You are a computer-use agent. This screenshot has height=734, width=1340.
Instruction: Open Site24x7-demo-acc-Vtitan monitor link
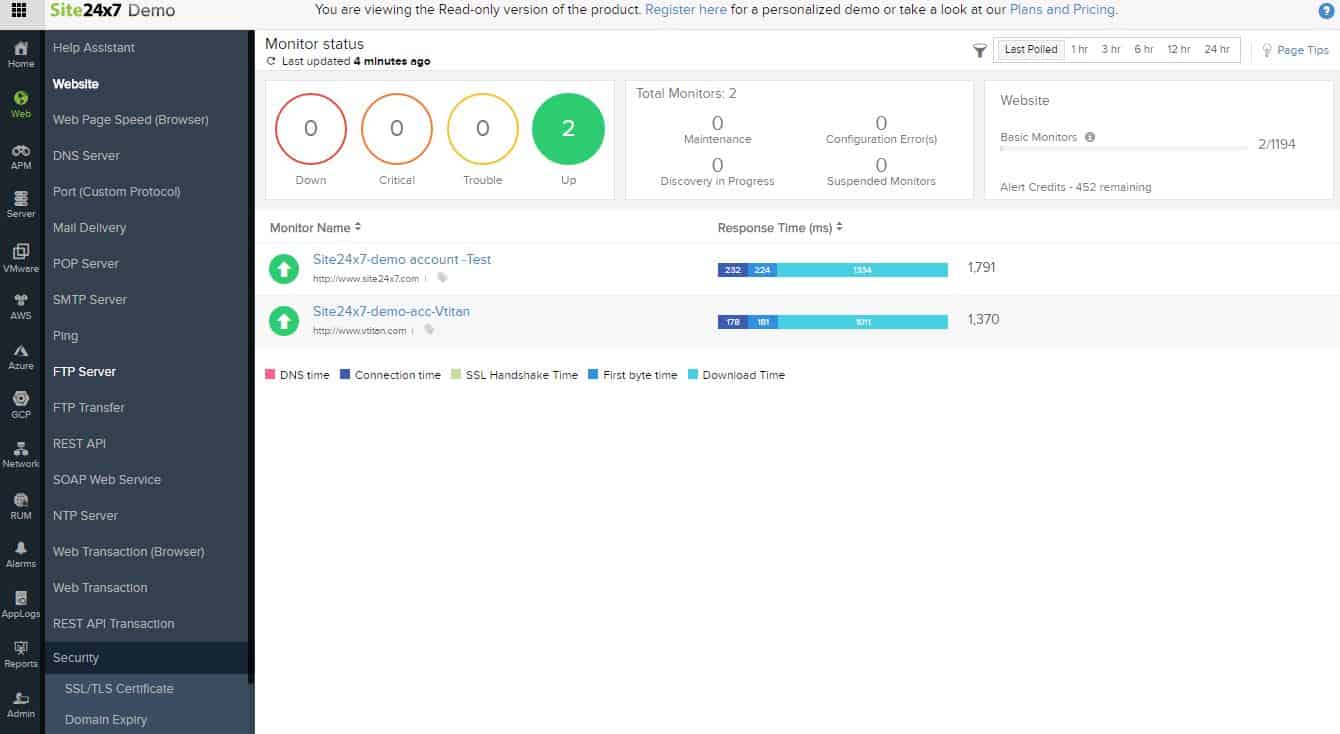(x=391, y=311)
